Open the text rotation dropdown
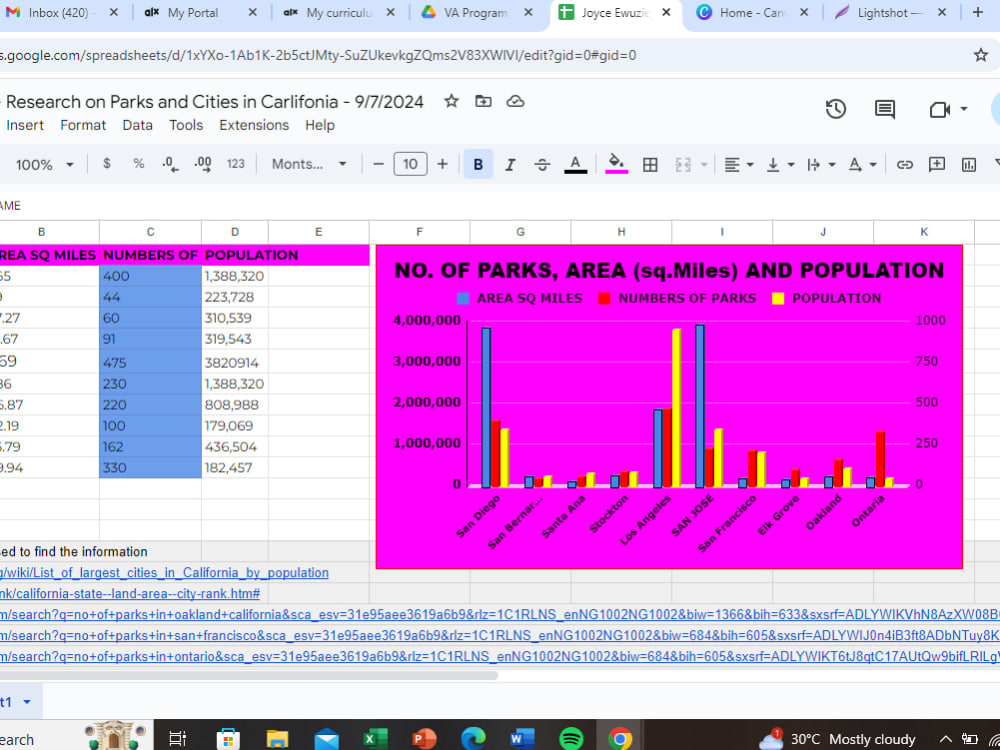Viewport: 1000px width, 750px height. tap(862, 165)
